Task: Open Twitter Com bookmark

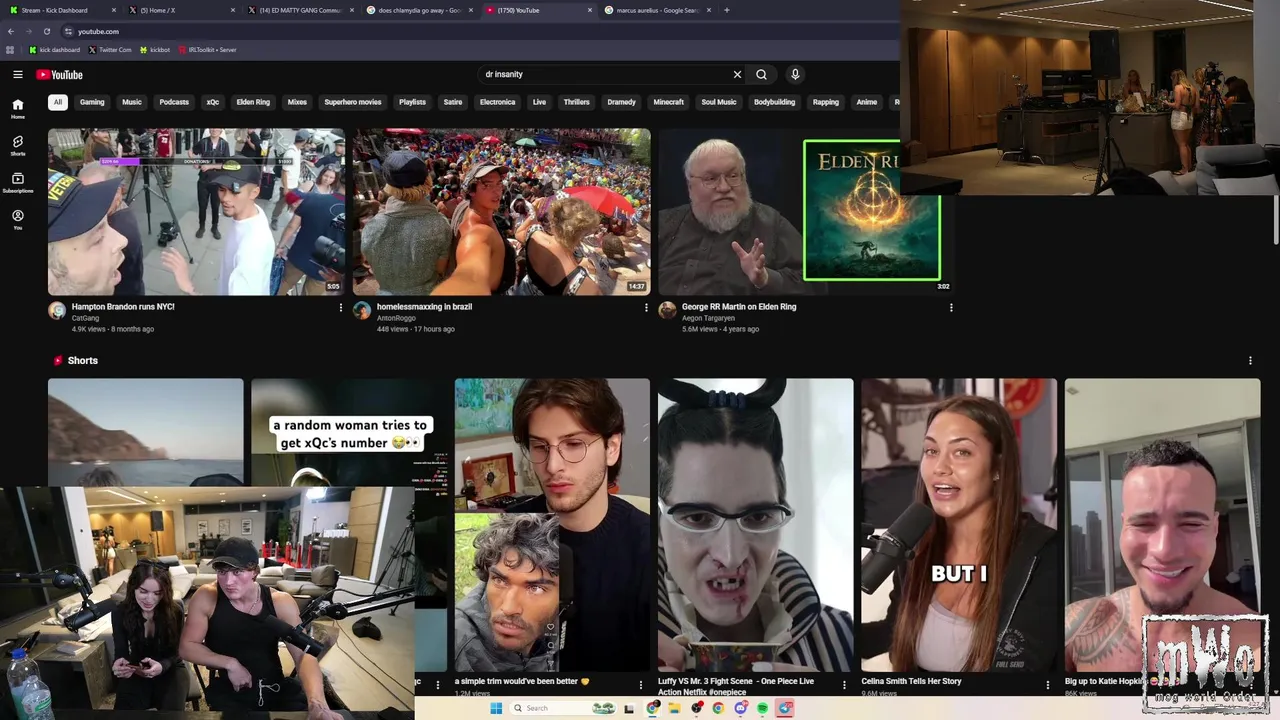Action: point(110,49)
